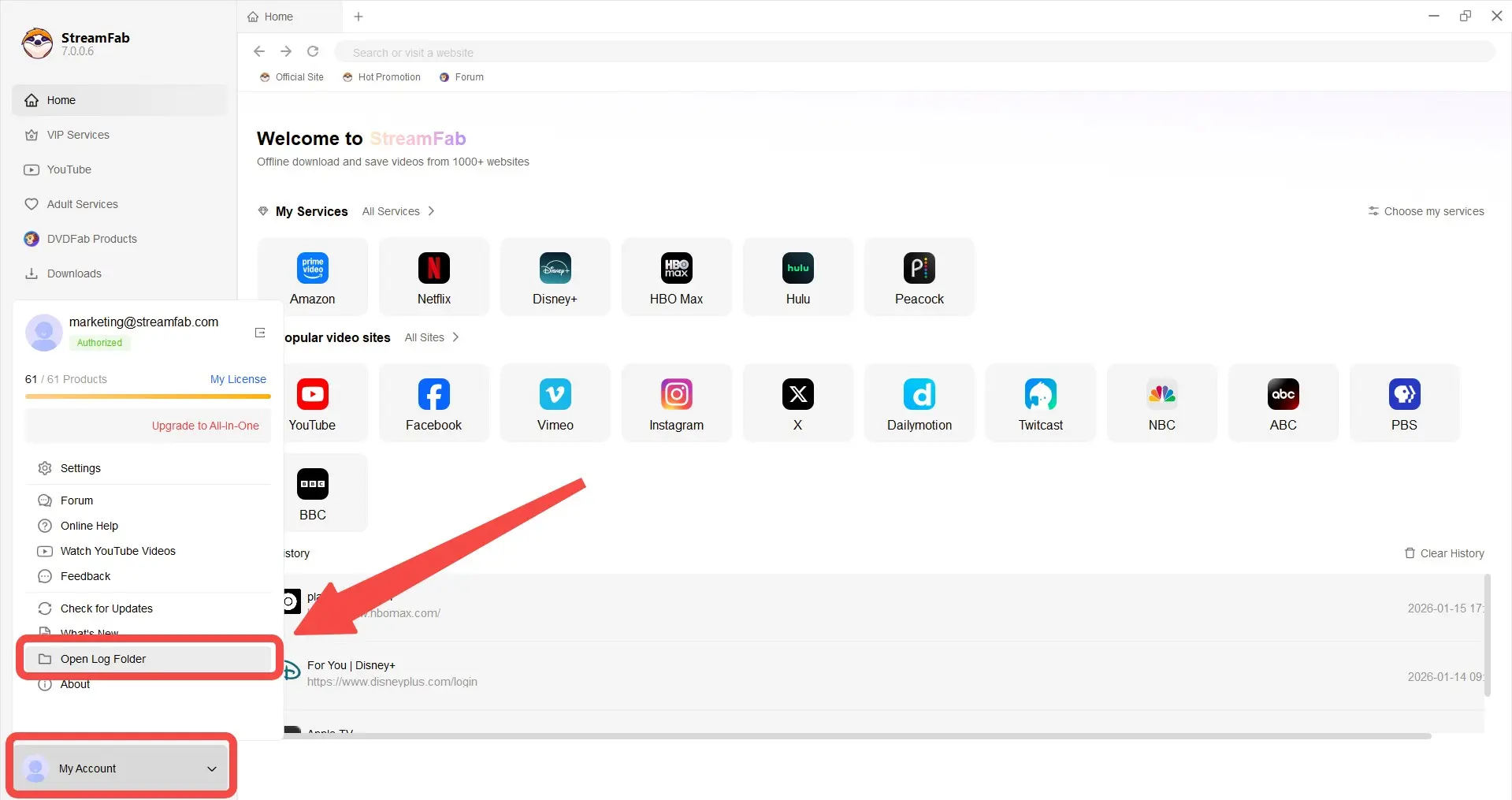Image resolution: width=1512 pixels, height=800 pixels.
Task: Open the YouTube popular site tile
Action: coord(325,403)
